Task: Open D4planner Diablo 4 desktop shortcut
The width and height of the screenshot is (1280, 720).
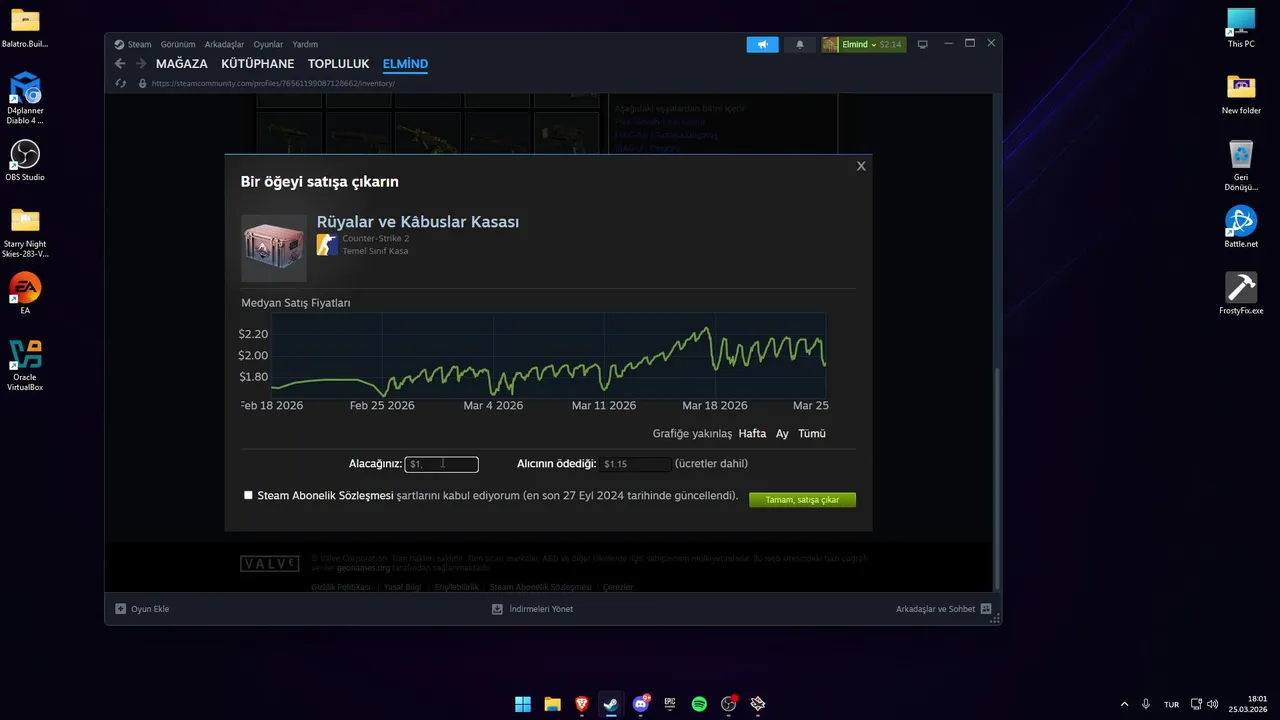Action: (25, 98)
